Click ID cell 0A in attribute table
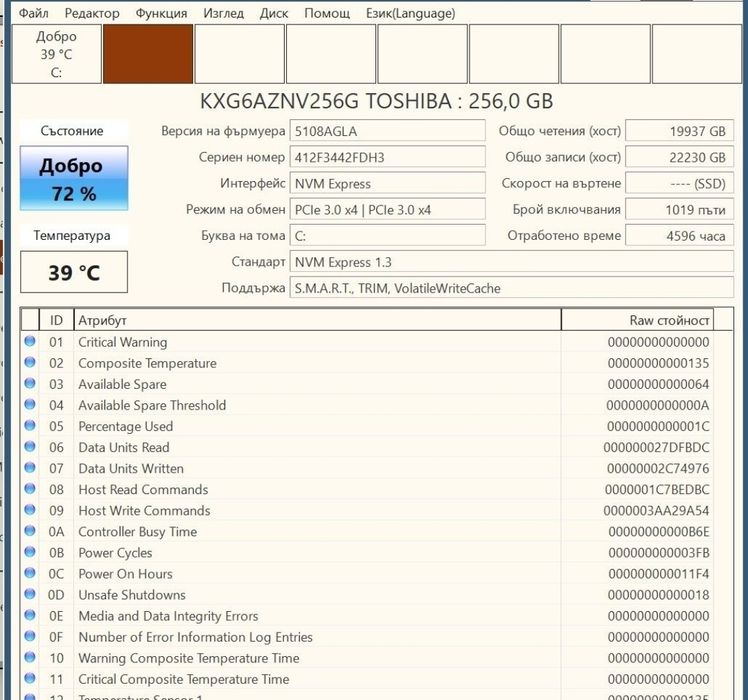The height and width of the screenshot is (700, 748). click(56, 532)
